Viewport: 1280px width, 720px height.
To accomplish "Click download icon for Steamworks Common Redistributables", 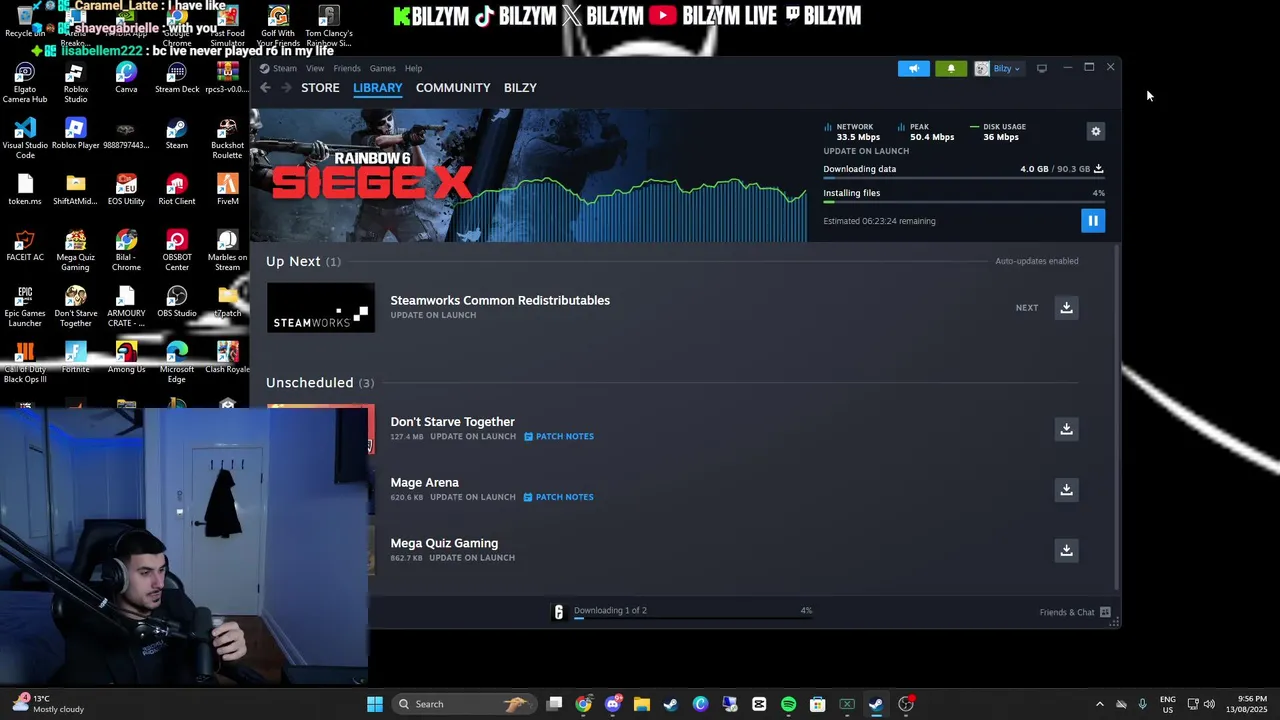I will pyautogui.click(x=1066, y=308).
